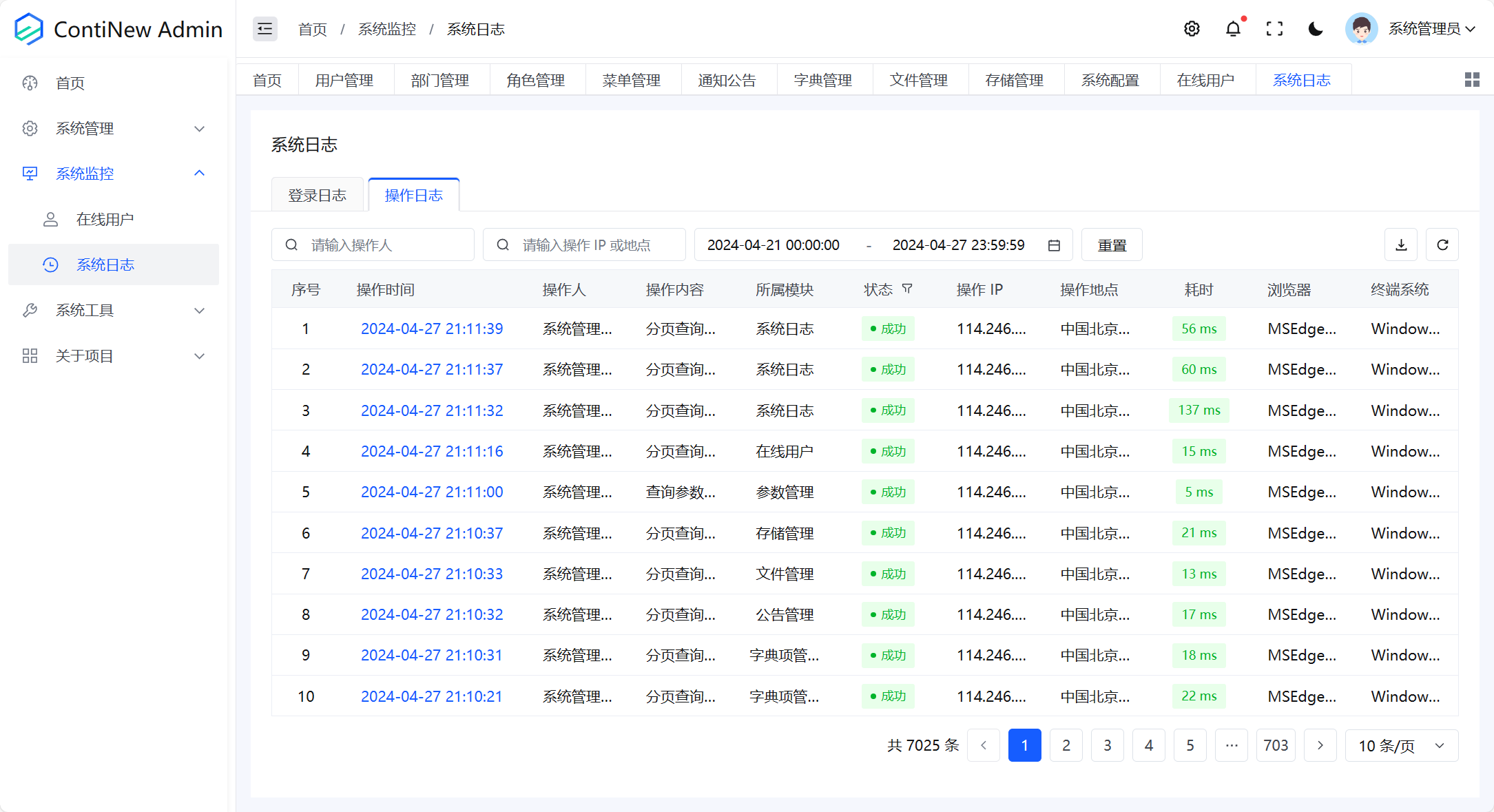
Task: Switch to the 登录日志 tab
Action: pyautogui.click(x=317, y=194)
